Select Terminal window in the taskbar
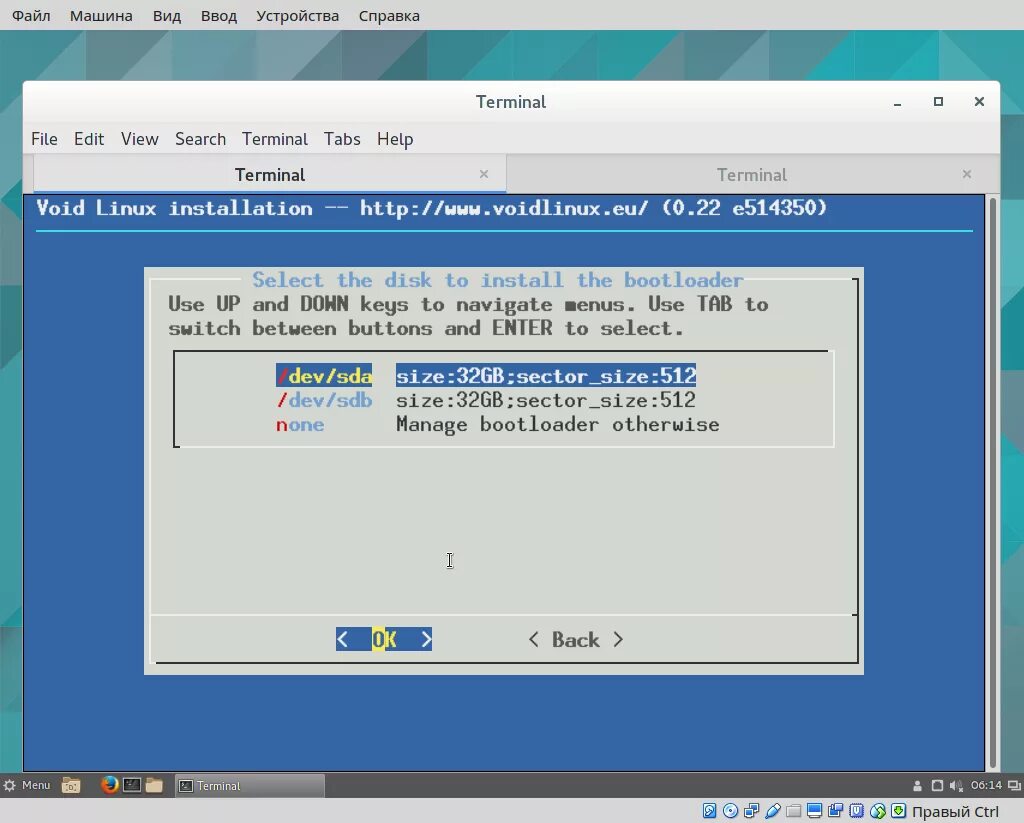 click(249, 786)
